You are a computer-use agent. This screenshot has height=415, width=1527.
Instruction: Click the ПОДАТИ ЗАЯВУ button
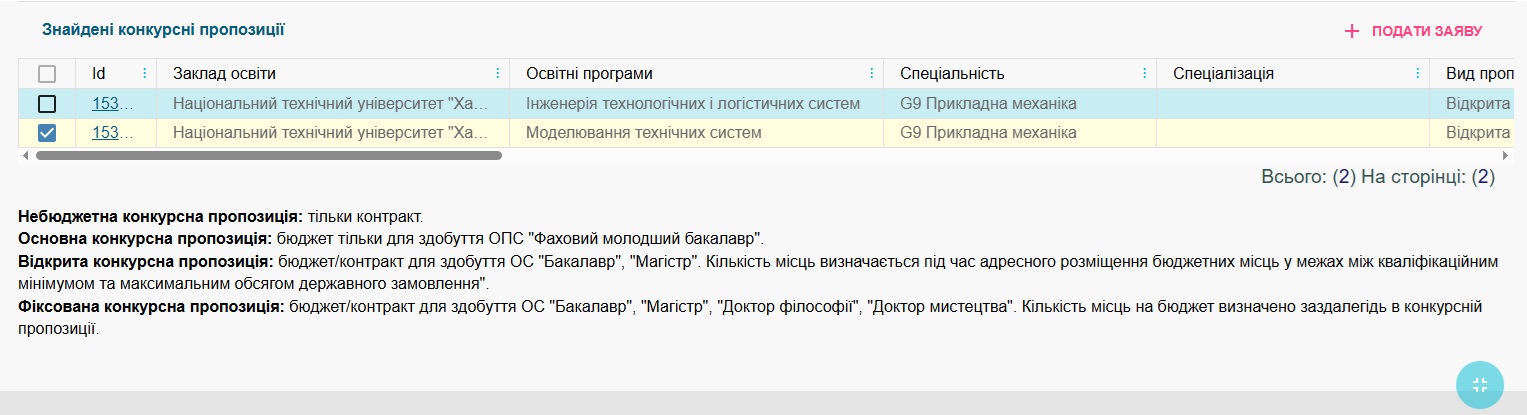coord(1426,31)
